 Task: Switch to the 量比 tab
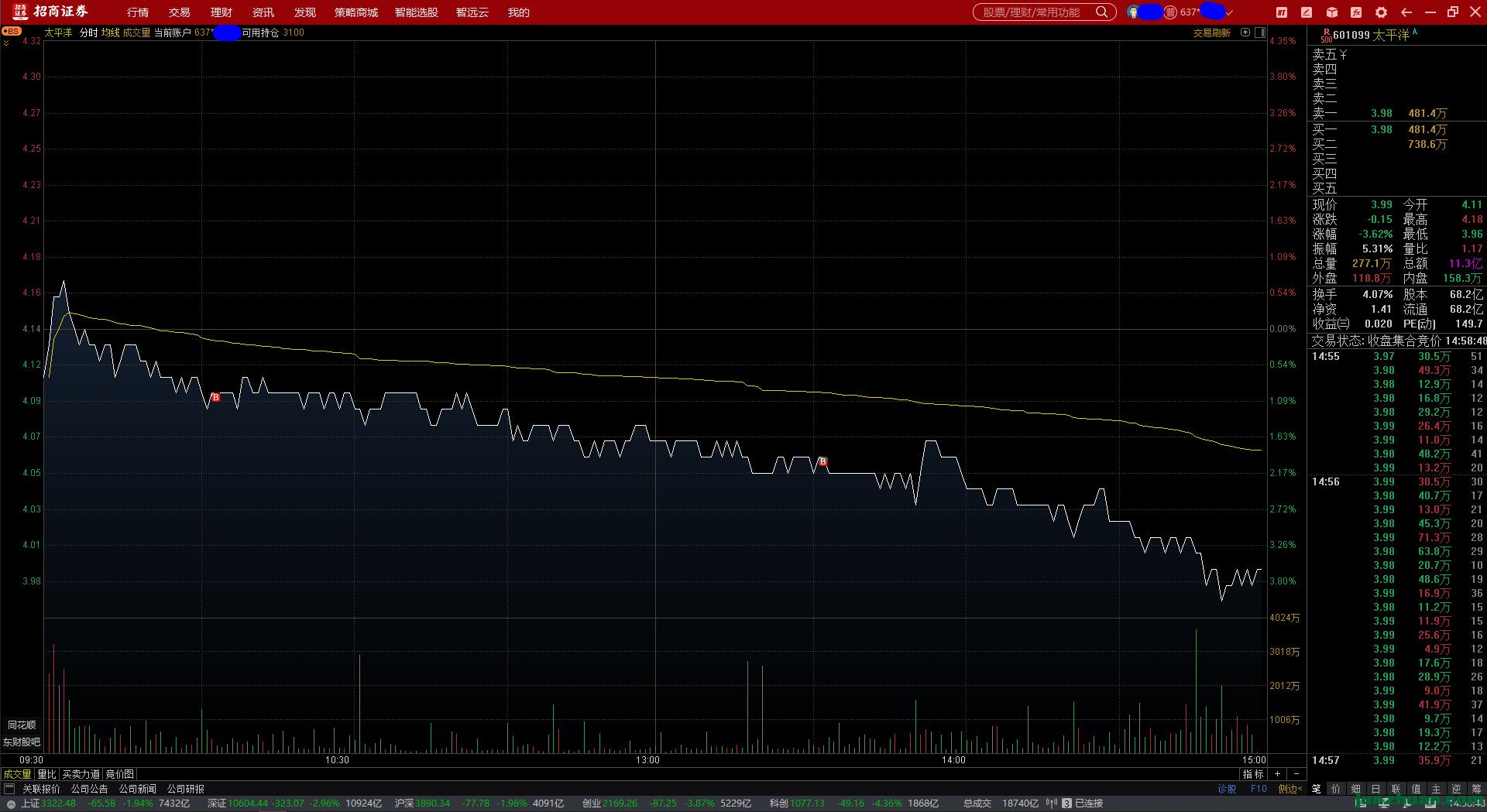click(46, 774)
